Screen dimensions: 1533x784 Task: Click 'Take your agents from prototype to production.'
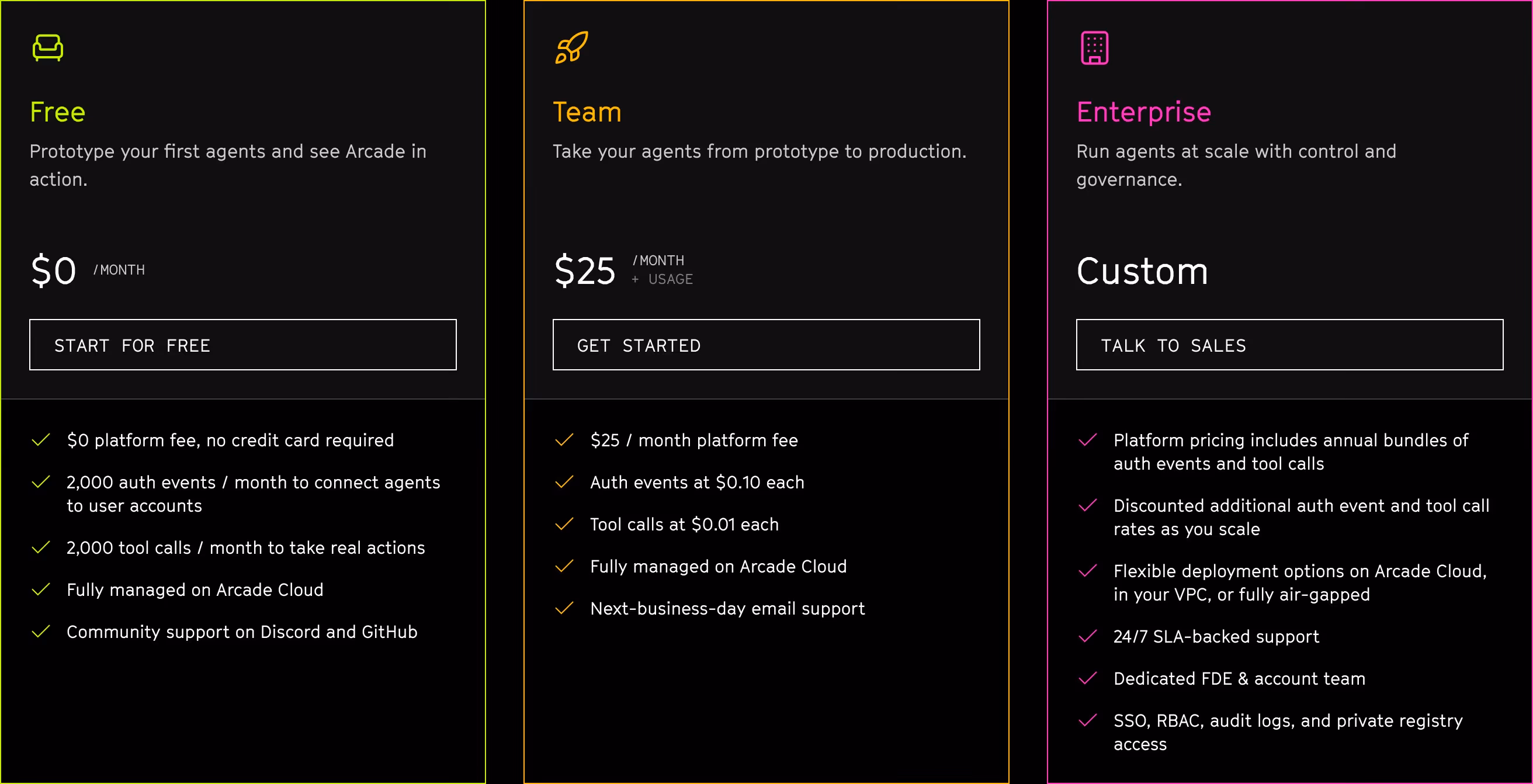coord(759,152)
